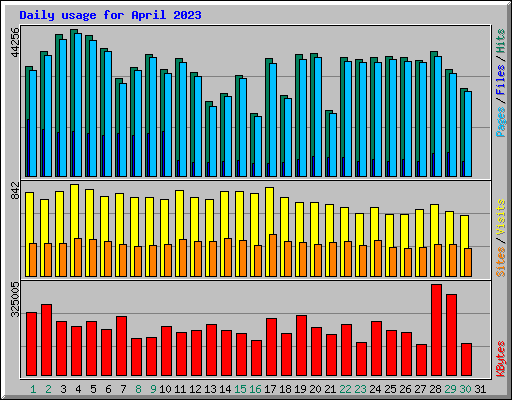The width and height of the screenshot is (512, 400).
Task: Click the red KBytes bar for day 29
Action: [451, 335]
